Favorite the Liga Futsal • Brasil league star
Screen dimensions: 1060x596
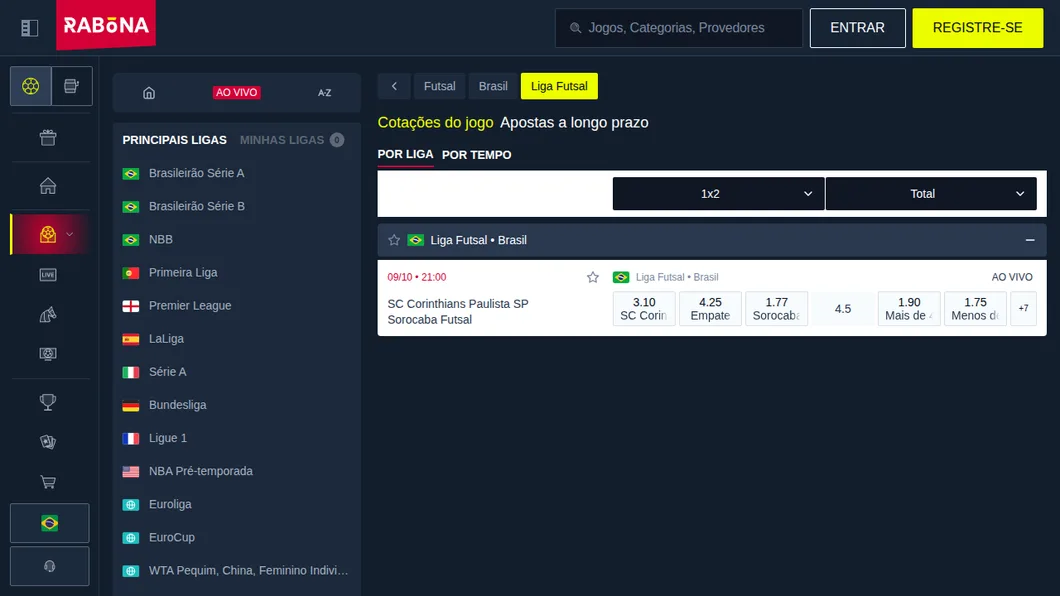(x=394, y=240)
